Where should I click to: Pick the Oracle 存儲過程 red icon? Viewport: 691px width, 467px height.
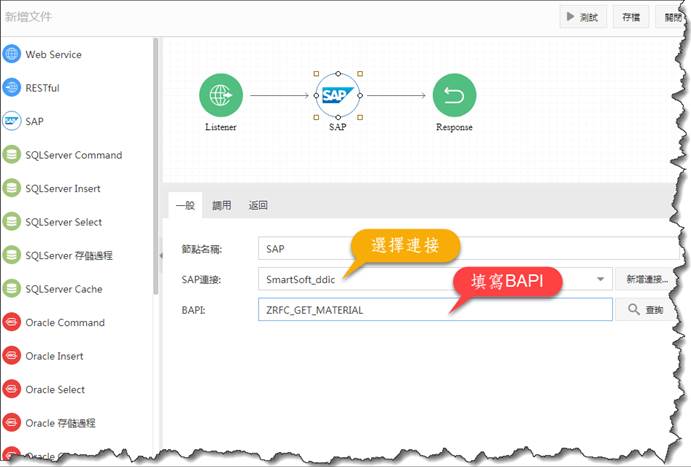coord(11,423)
